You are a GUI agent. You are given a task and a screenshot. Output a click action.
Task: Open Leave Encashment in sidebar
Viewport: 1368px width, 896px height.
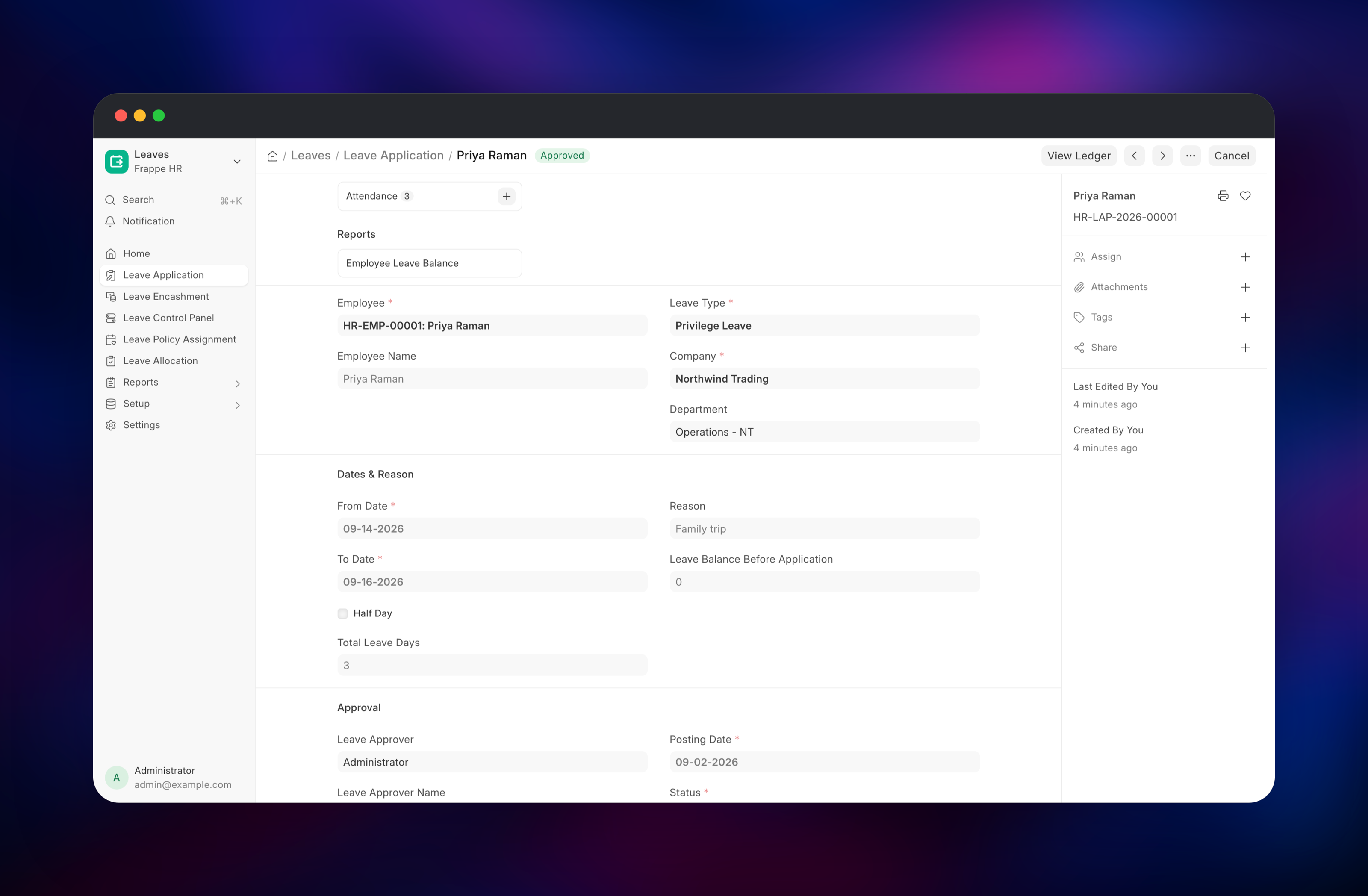174,297
